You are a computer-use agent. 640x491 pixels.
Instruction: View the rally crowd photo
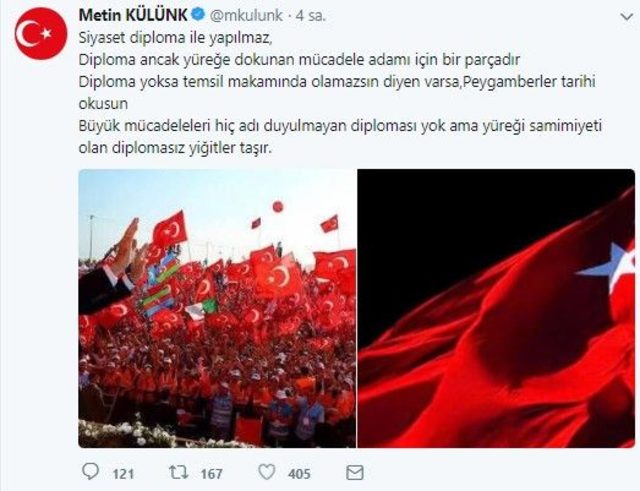tap(217, 309)
